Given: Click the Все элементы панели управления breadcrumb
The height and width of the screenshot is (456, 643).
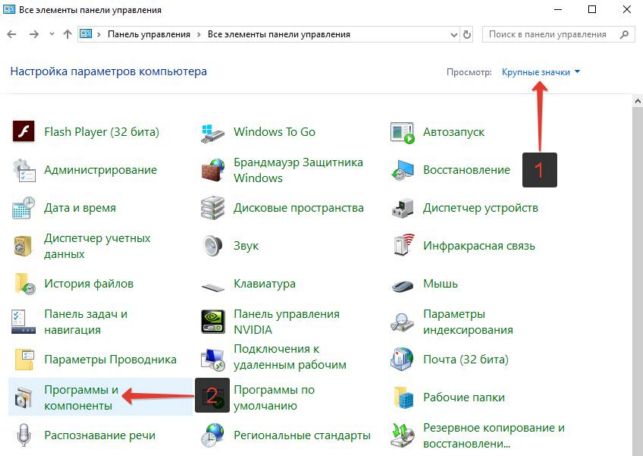Looking at the screenshot, I should [x=279, y=34].
